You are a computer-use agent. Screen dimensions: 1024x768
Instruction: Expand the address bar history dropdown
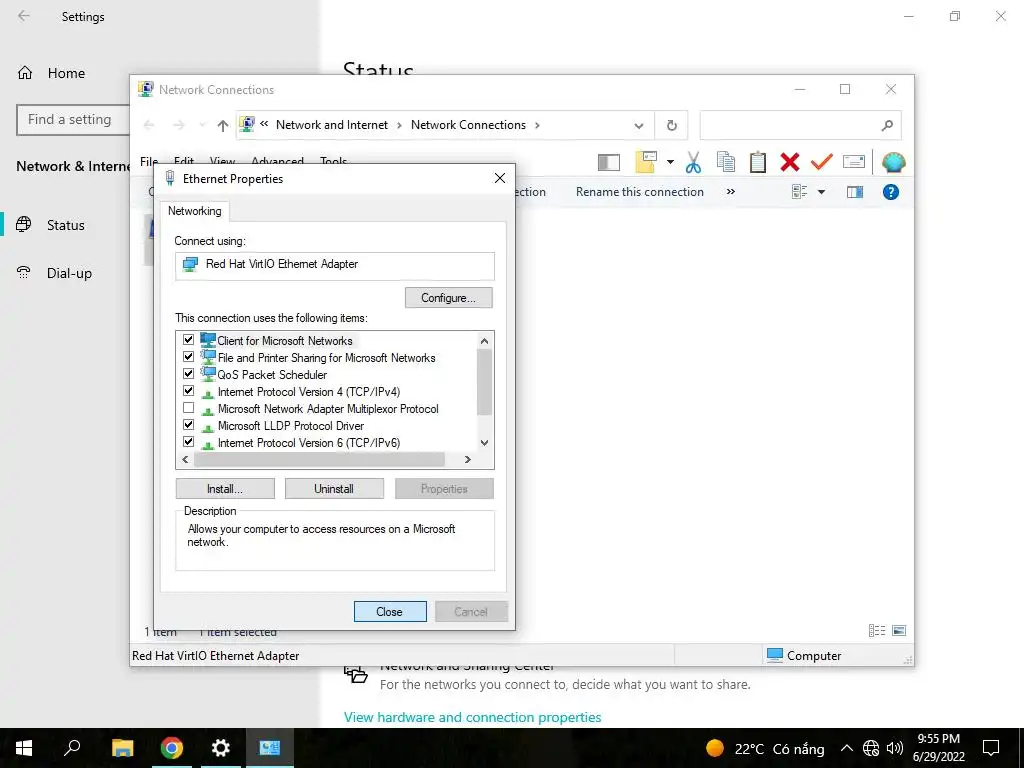pos(639,125)
